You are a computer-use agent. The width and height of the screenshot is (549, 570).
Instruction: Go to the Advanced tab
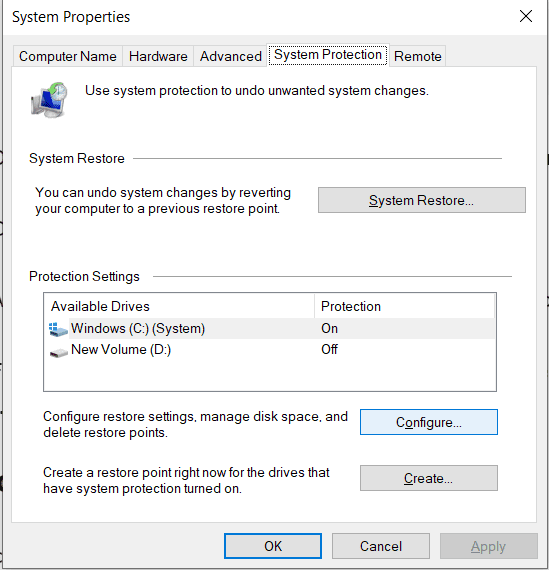231,56
